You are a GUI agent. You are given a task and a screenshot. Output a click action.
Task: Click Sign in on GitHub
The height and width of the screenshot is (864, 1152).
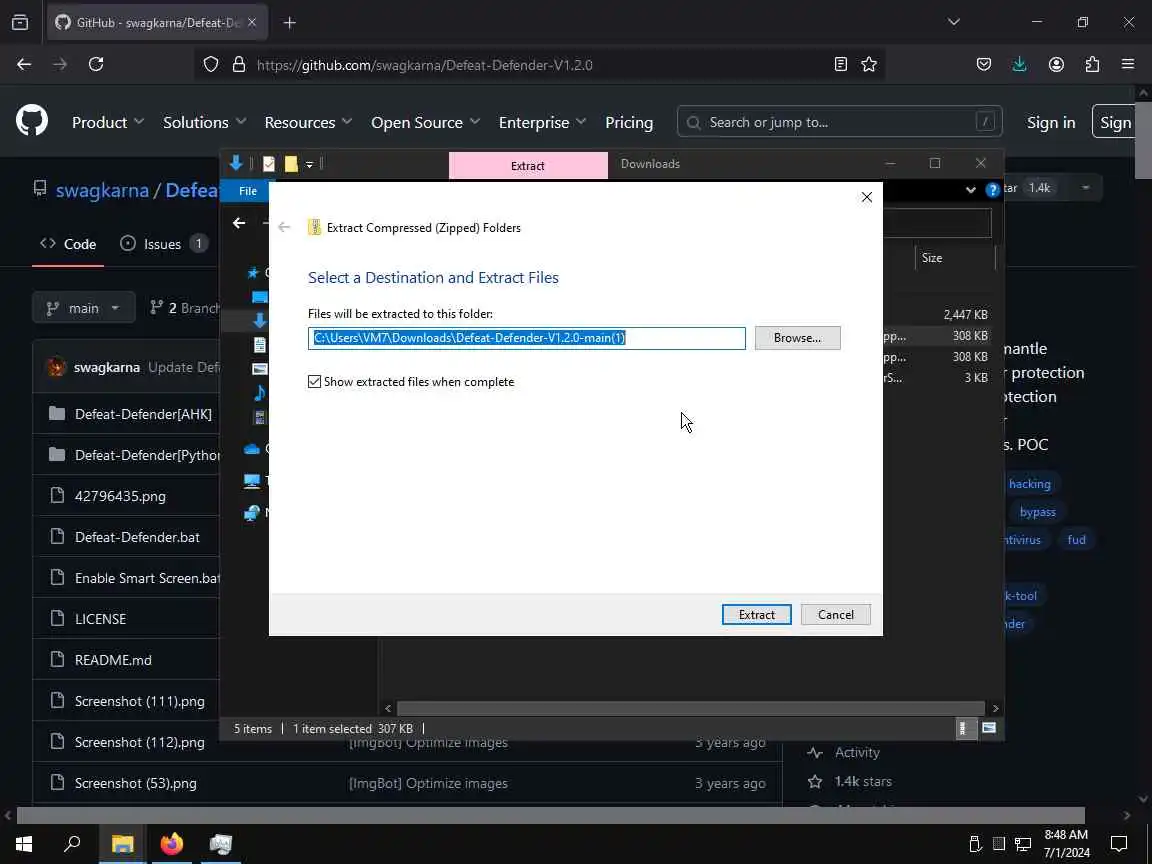(x=1051, y=123)
